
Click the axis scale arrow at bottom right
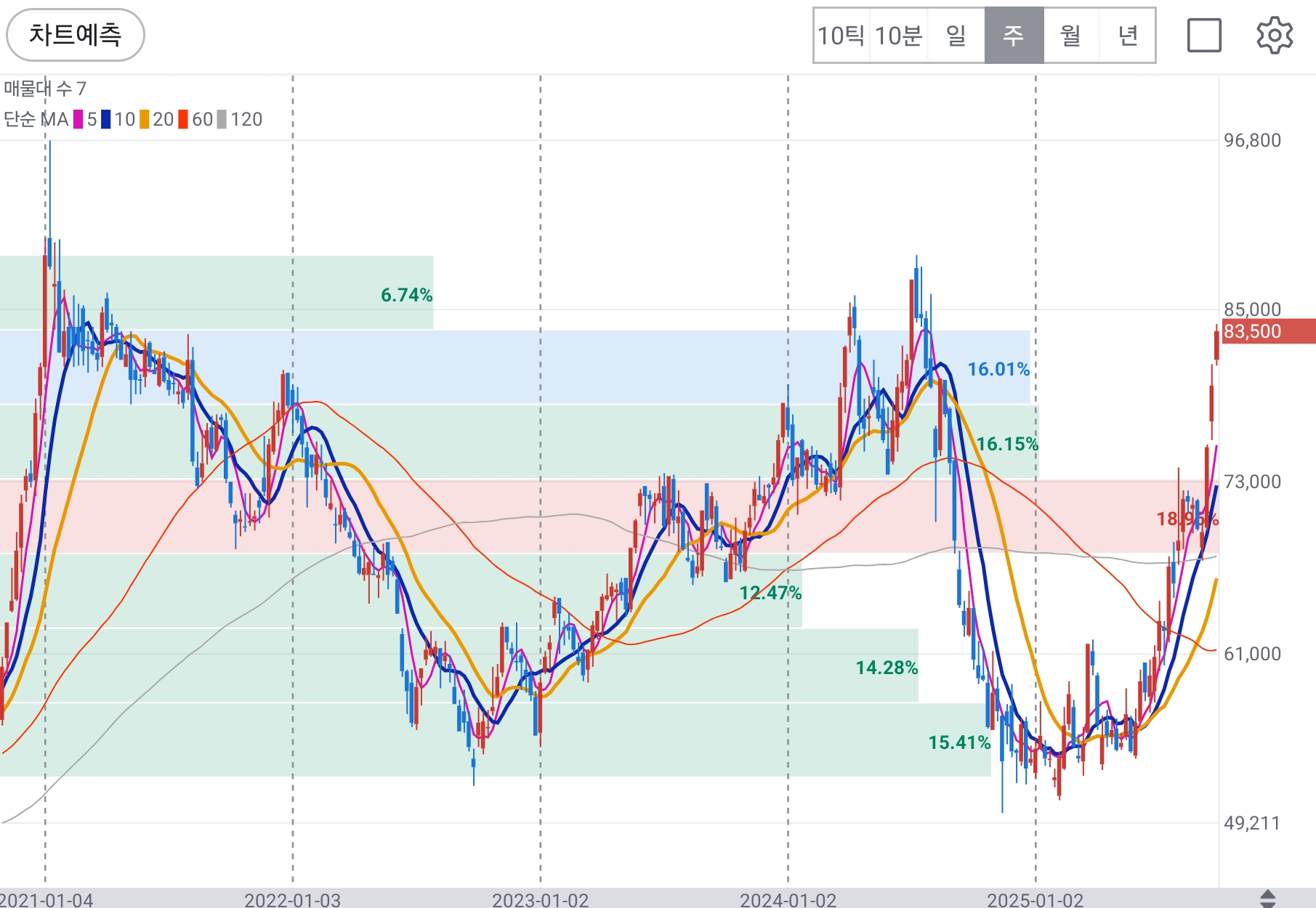(1267, 899)
